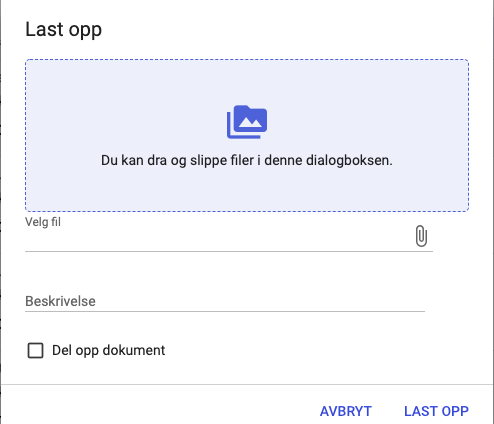
Task: Click the dashed drag-and-drop upload area
Action: tap(247, 135)
